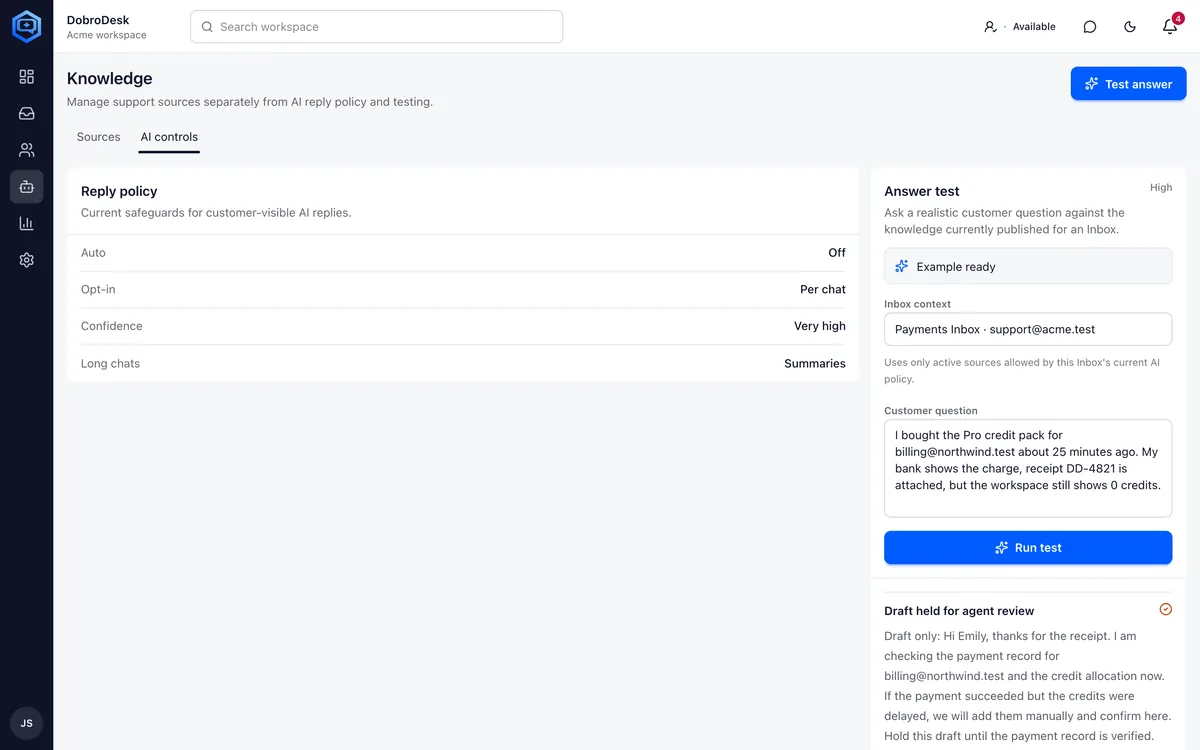This screenshot has height=750, width=1200.
Task: Click the Knowledge page heading
Action: [x=110, y=78]
